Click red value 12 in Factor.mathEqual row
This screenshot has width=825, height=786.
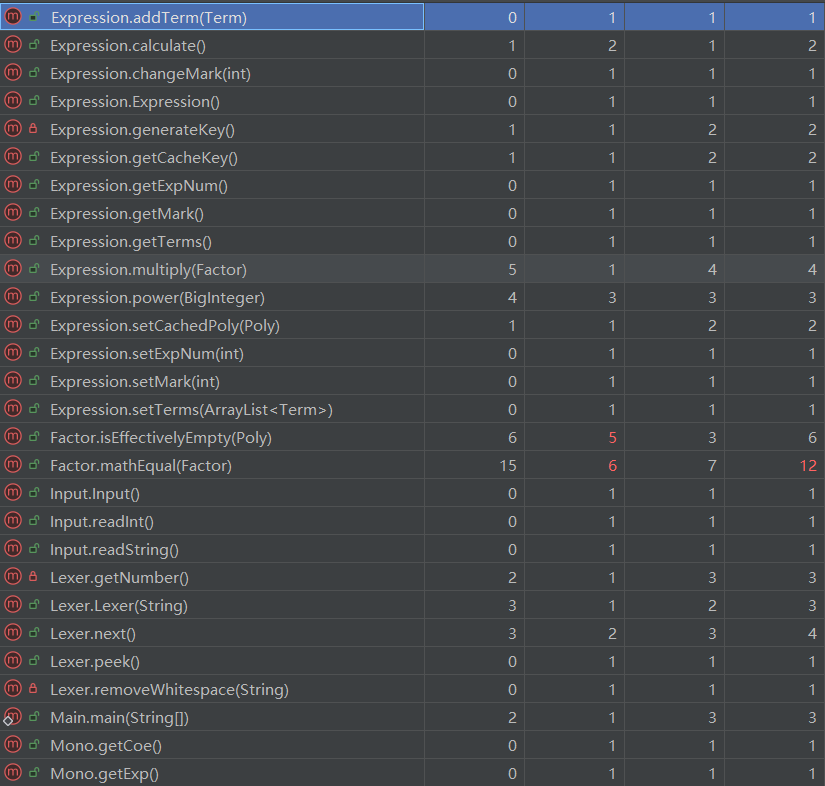tap(808, 466)
